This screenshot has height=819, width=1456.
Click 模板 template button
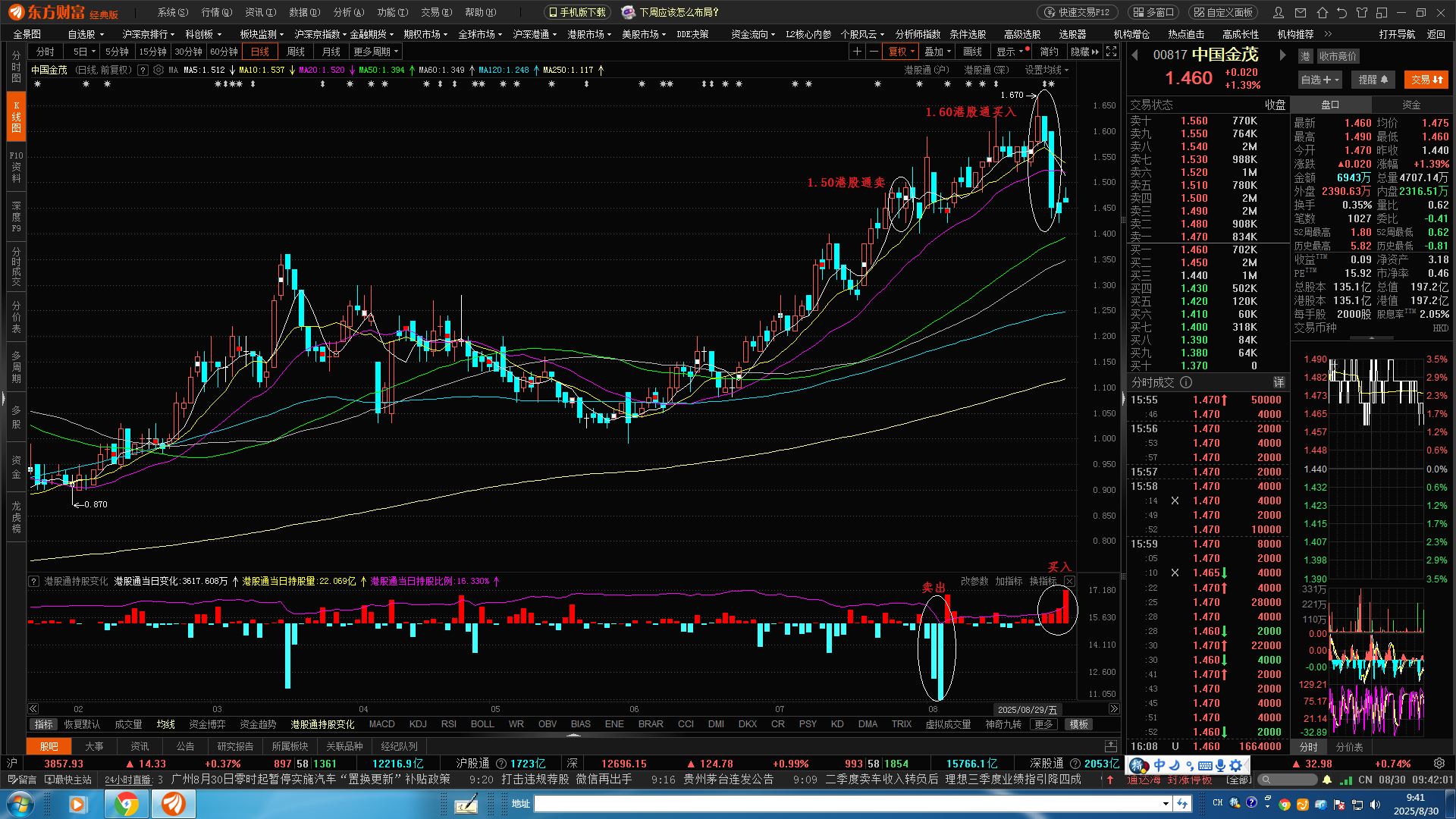click(x=1078, y=724)
